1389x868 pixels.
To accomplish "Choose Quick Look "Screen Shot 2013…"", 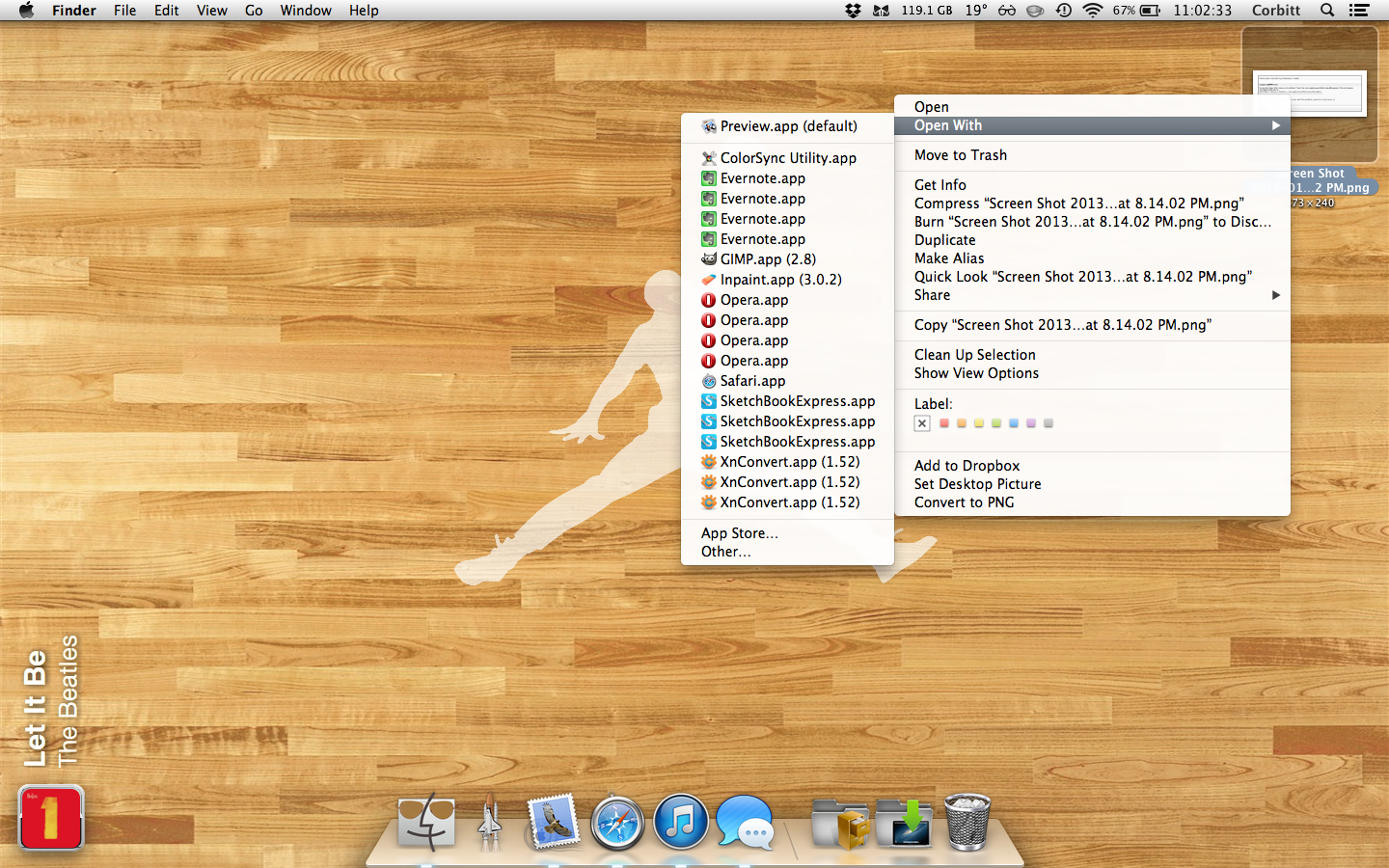I will [1092, 277].
